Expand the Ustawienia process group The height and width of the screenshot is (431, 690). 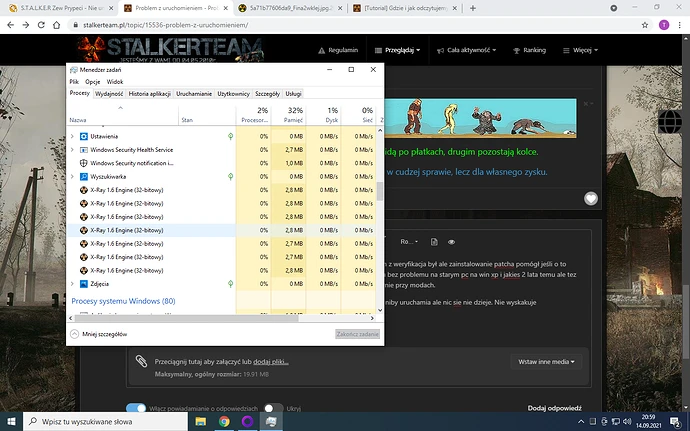point(72,136)
